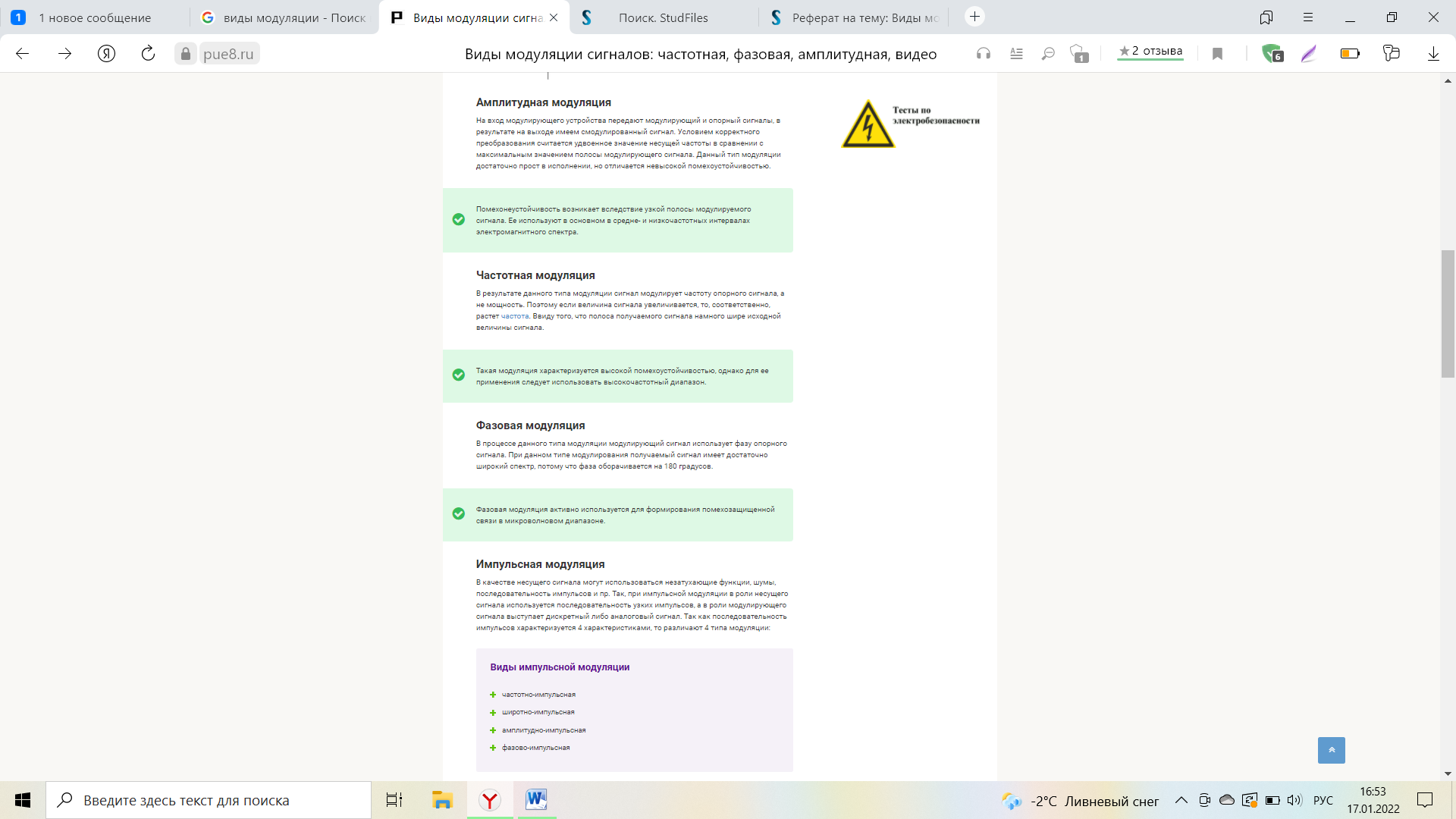This screenshot has width=1456, height=819.
Task: Click the 'Частотная модуляция' heading
Action: tap(535, 275)
